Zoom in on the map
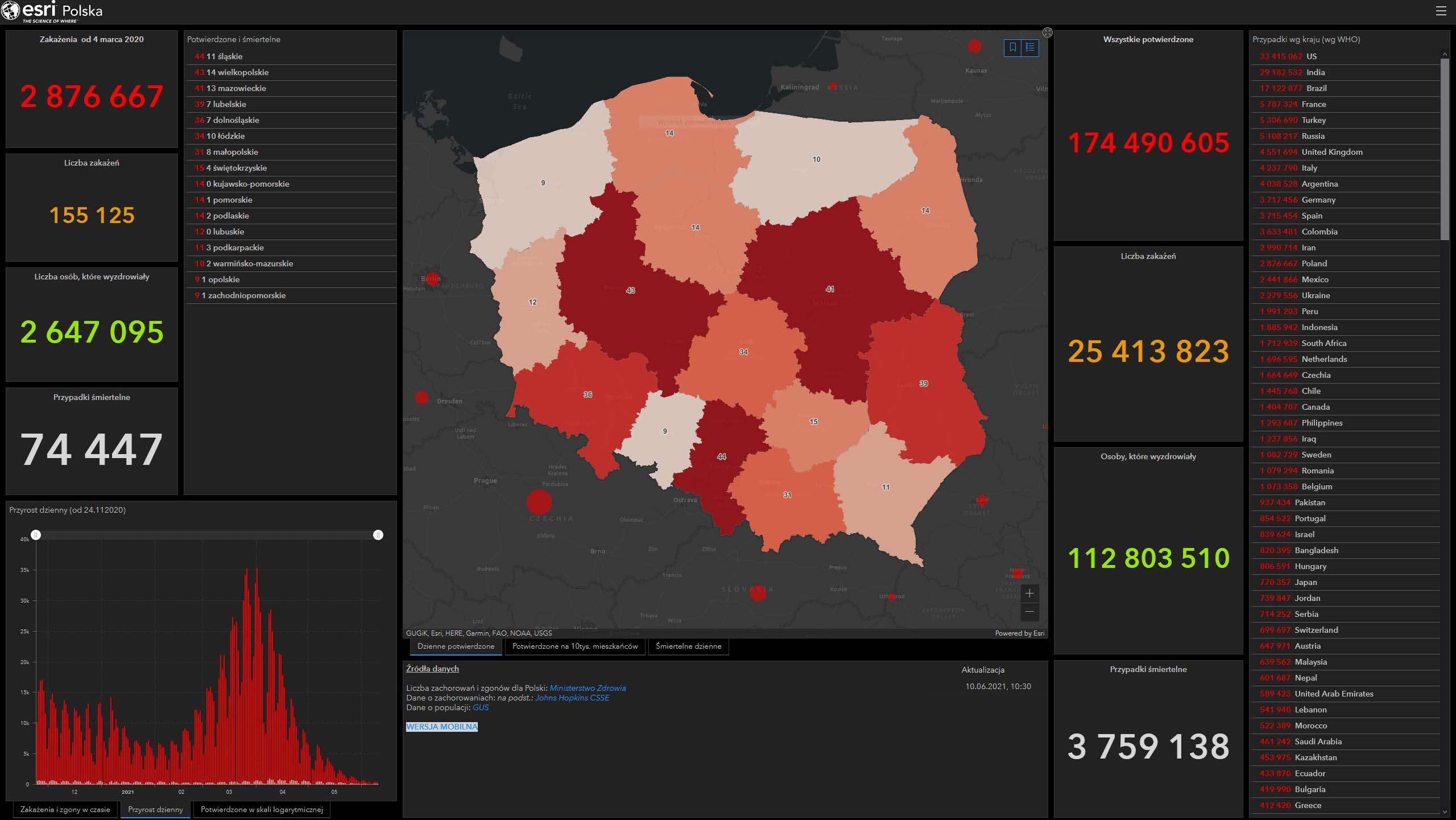This screenshot has width=1456, height=820. pos(1029,594)
